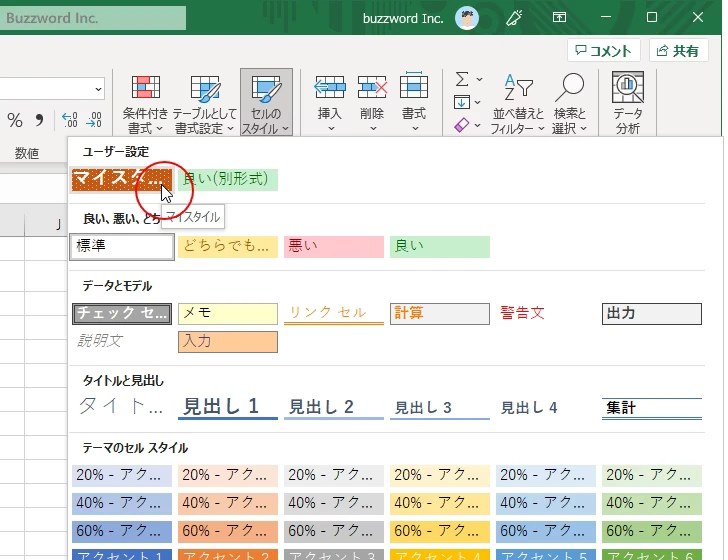
Task: Apply the 集計 (Total) cell style
Action: [x=652, y=407]
